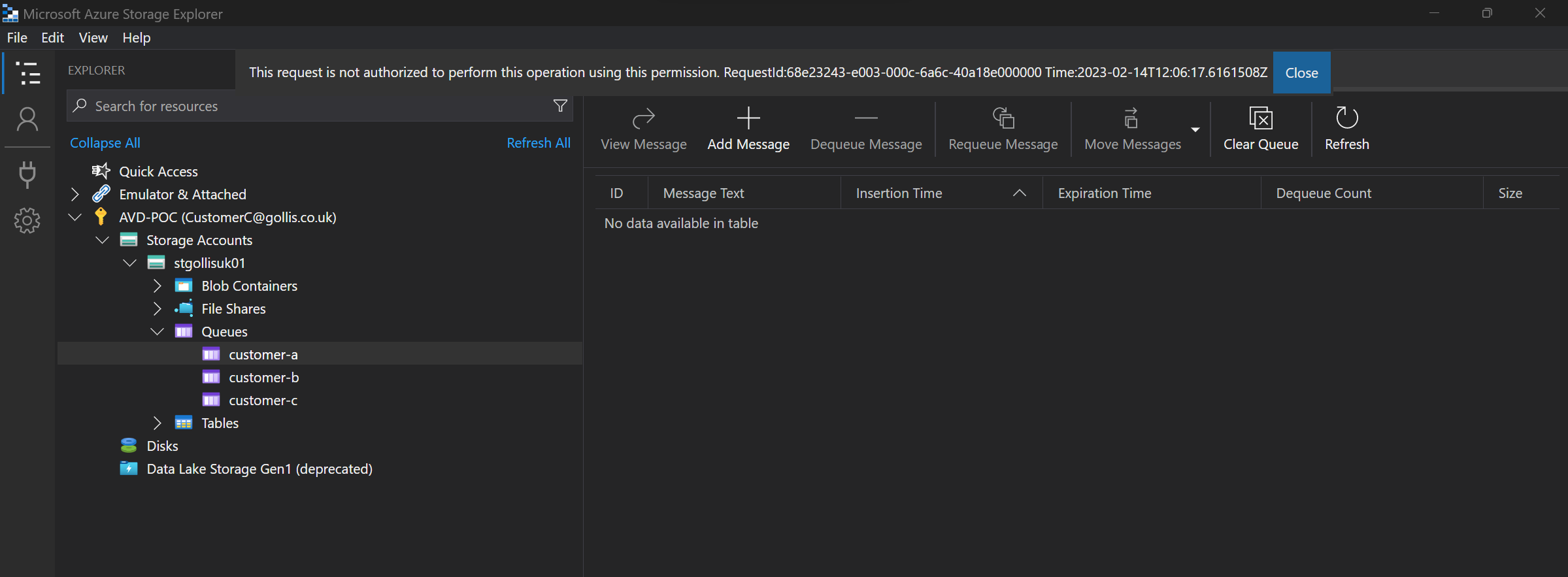
Task: Click the filter funnel icon in search
Action: click(x=560, y=106)
